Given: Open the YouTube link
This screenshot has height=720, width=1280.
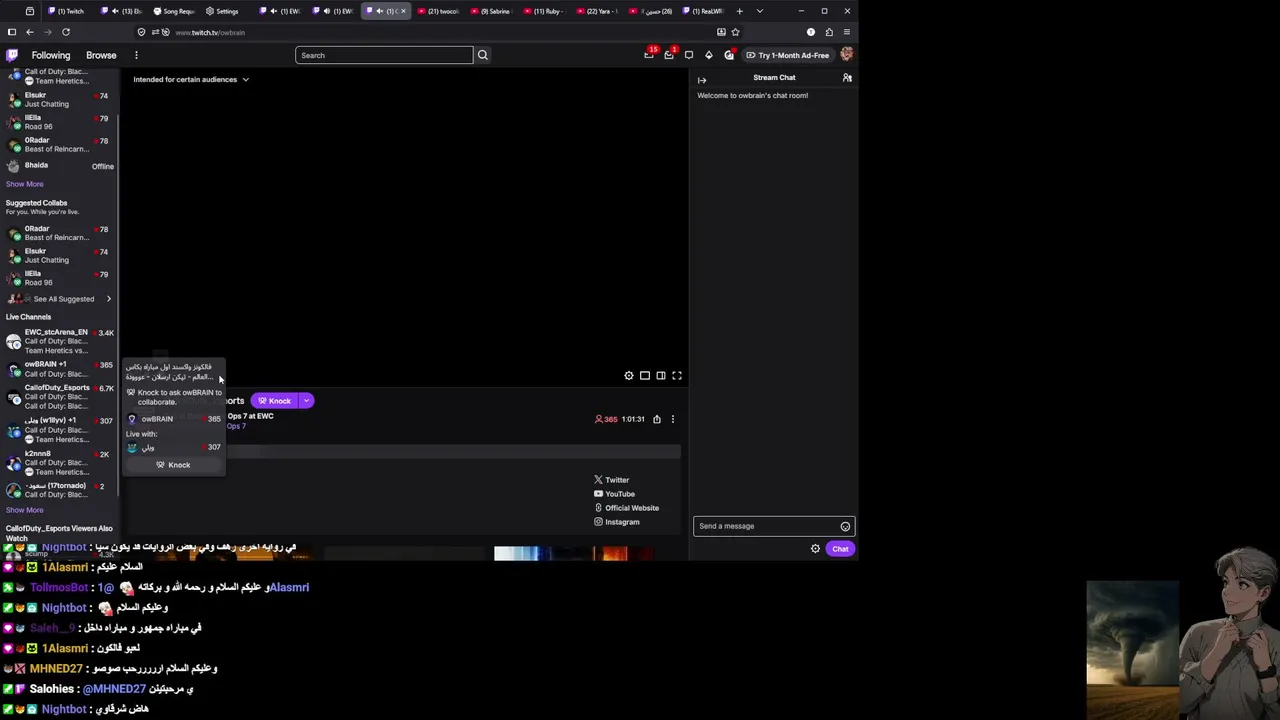Looking at the screenshot, I should click(x=614, y=494).
